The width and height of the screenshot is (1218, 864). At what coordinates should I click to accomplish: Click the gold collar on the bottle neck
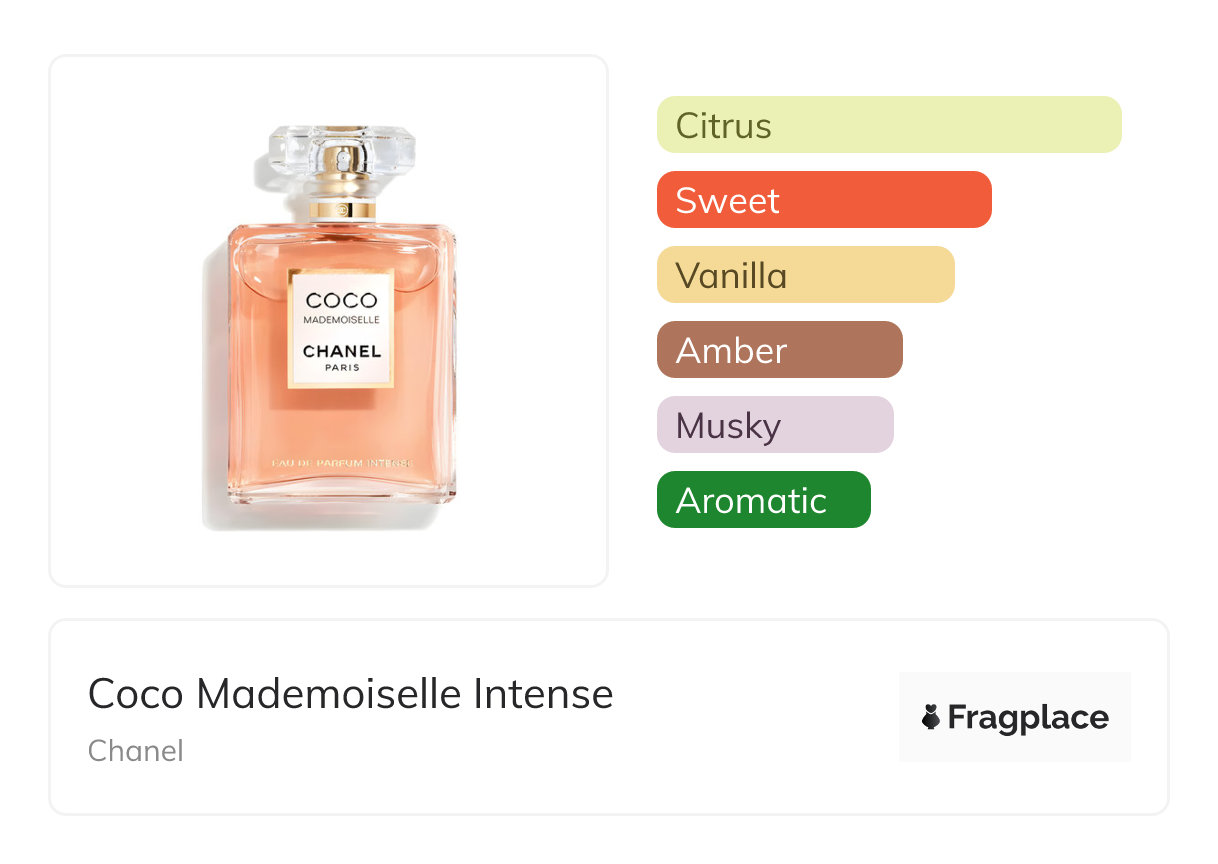(x=342, y=210)
